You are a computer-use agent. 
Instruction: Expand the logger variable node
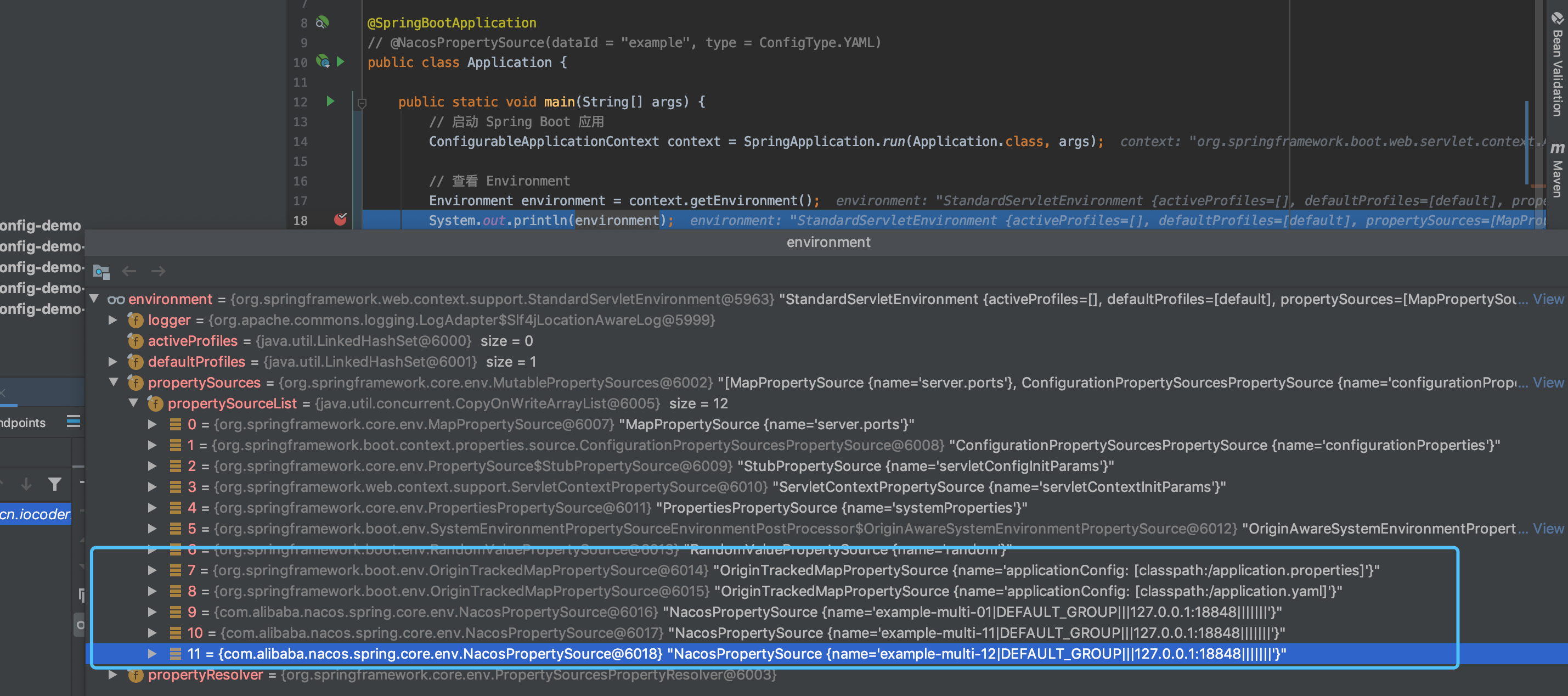(x=112, y=319)
